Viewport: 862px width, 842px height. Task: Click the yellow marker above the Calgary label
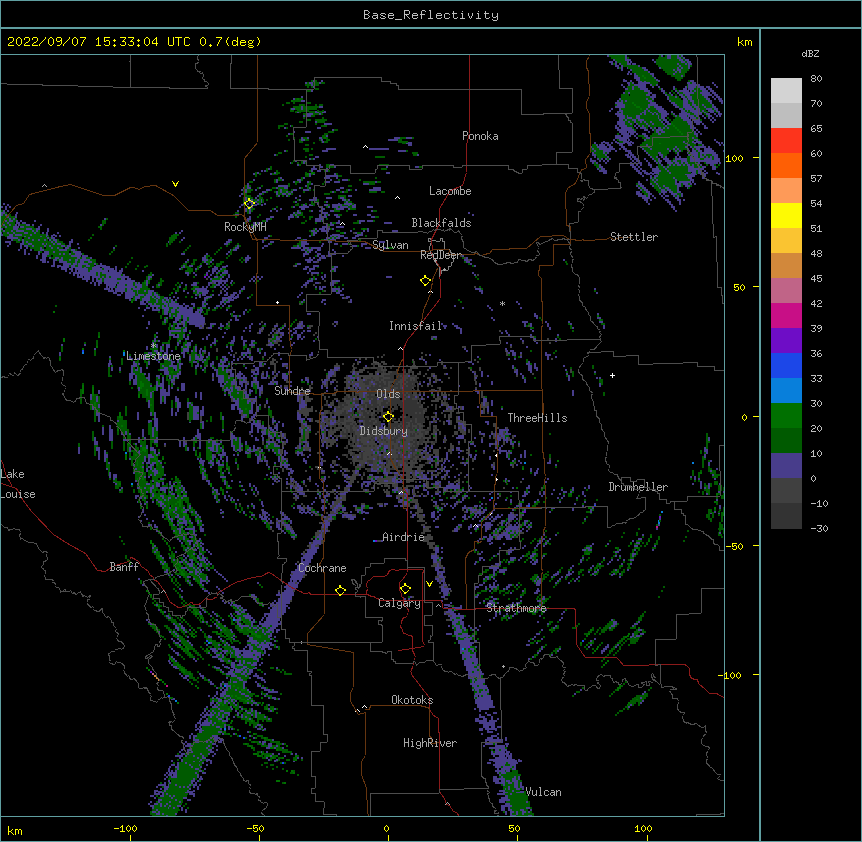[x=405, y=588]
